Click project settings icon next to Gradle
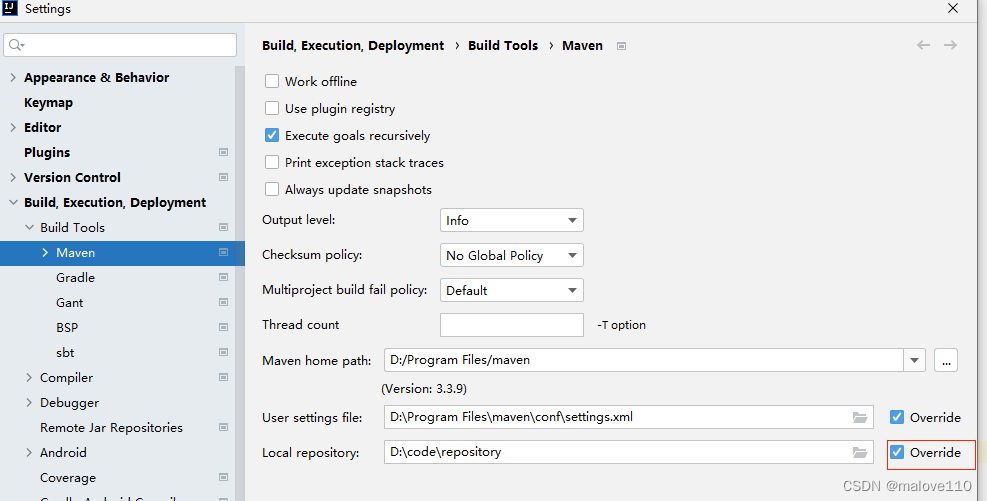This screenshot has height=501, width=987. pos(223,278)
